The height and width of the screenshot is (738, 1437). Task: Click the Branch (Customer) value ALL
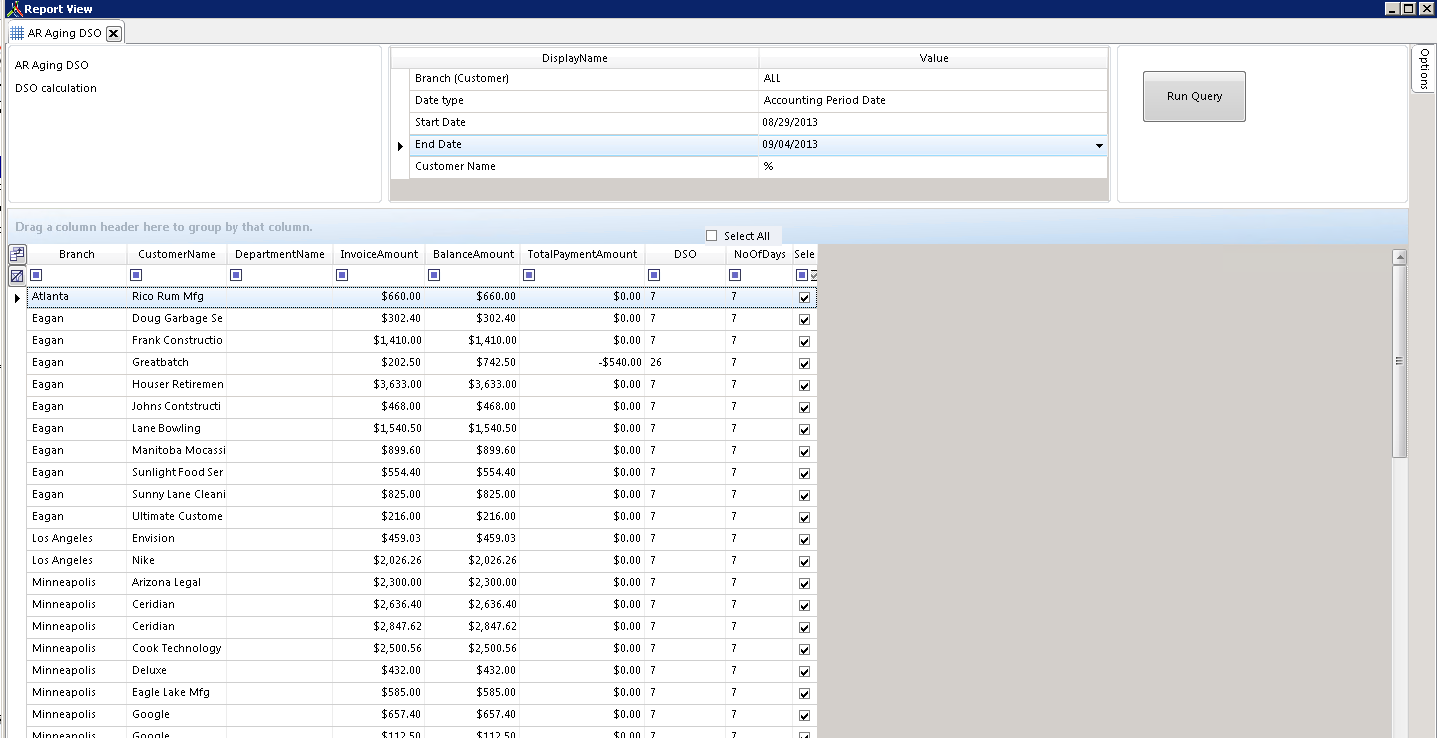click(933, 79)
